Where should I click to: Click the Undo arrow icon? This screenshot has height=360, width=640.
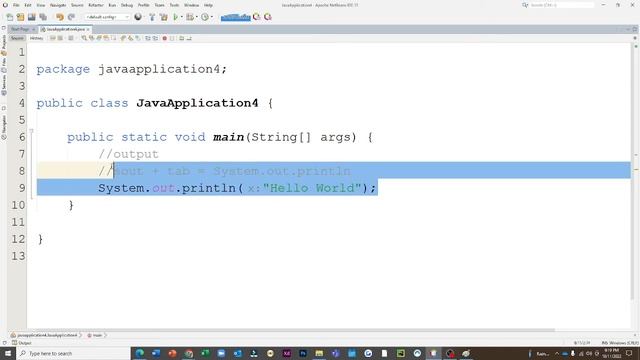(x=60, y=17)
